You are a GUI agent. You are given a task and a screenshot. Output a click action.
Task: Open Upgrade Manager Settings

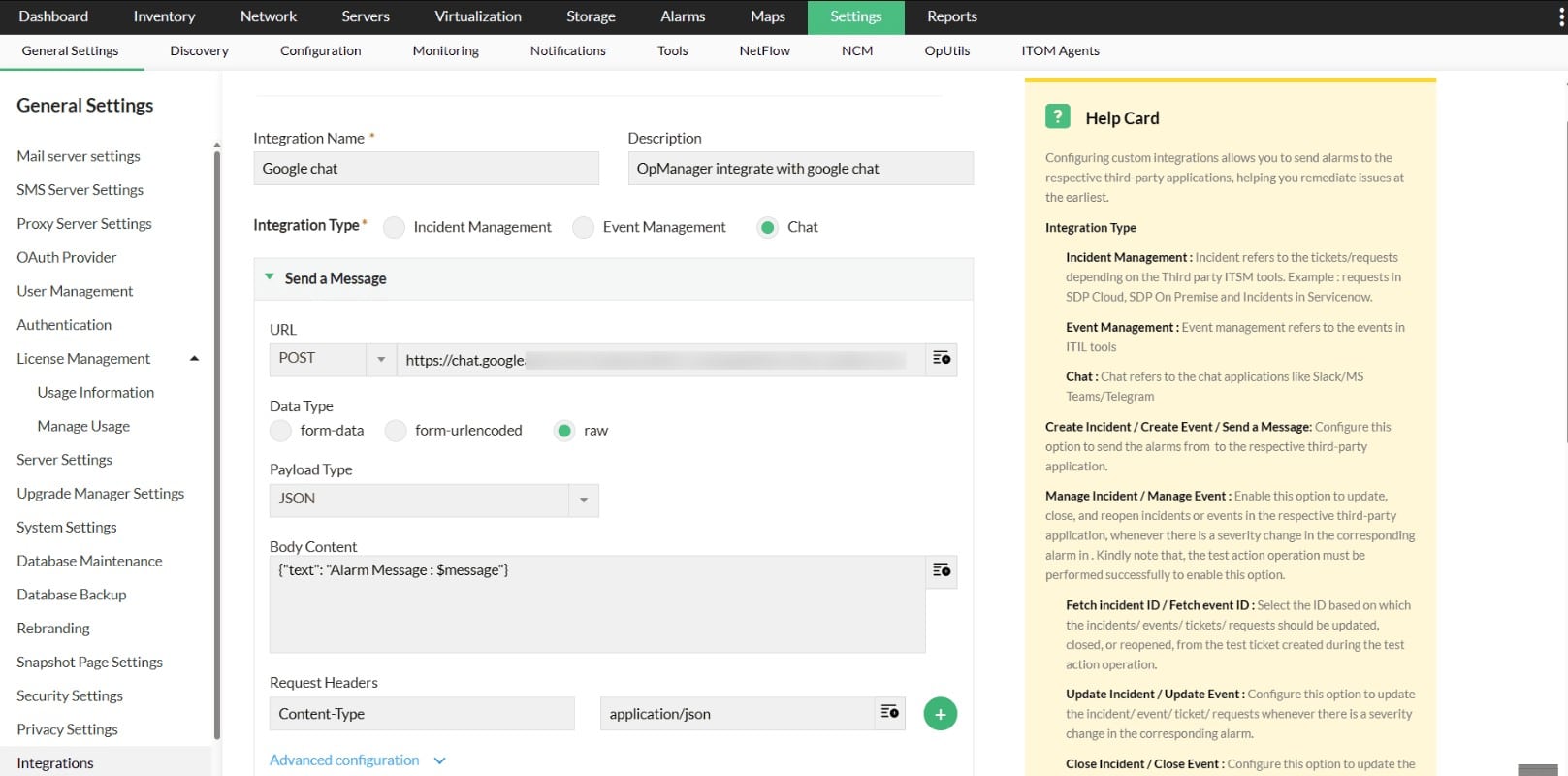[x=100, y=494]
